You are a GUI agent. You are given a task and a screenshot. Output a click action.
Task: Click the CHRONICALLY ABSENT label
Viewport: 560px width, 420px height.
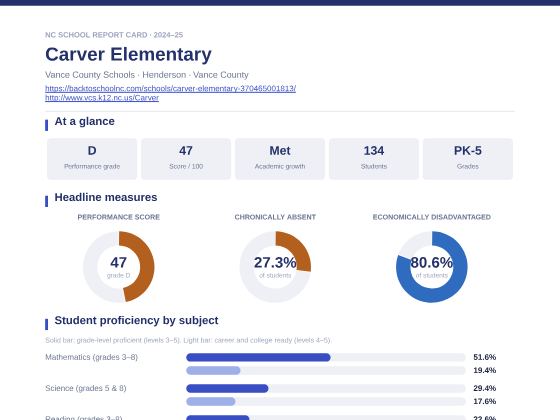coord(275,217)
